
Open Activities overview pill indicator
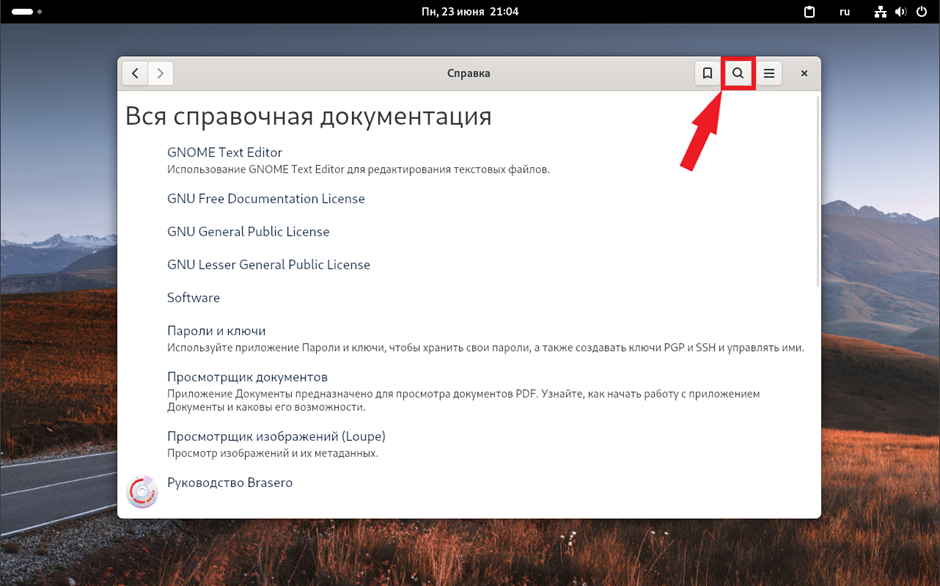tap(22, 12)
